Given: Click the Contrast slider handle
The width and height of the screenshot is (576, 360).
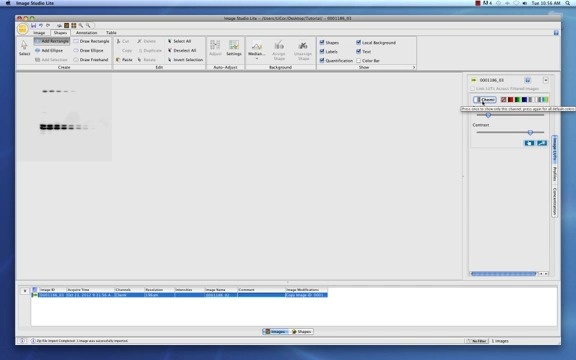Looking at the screenshot, I should (x=530, y=132).
